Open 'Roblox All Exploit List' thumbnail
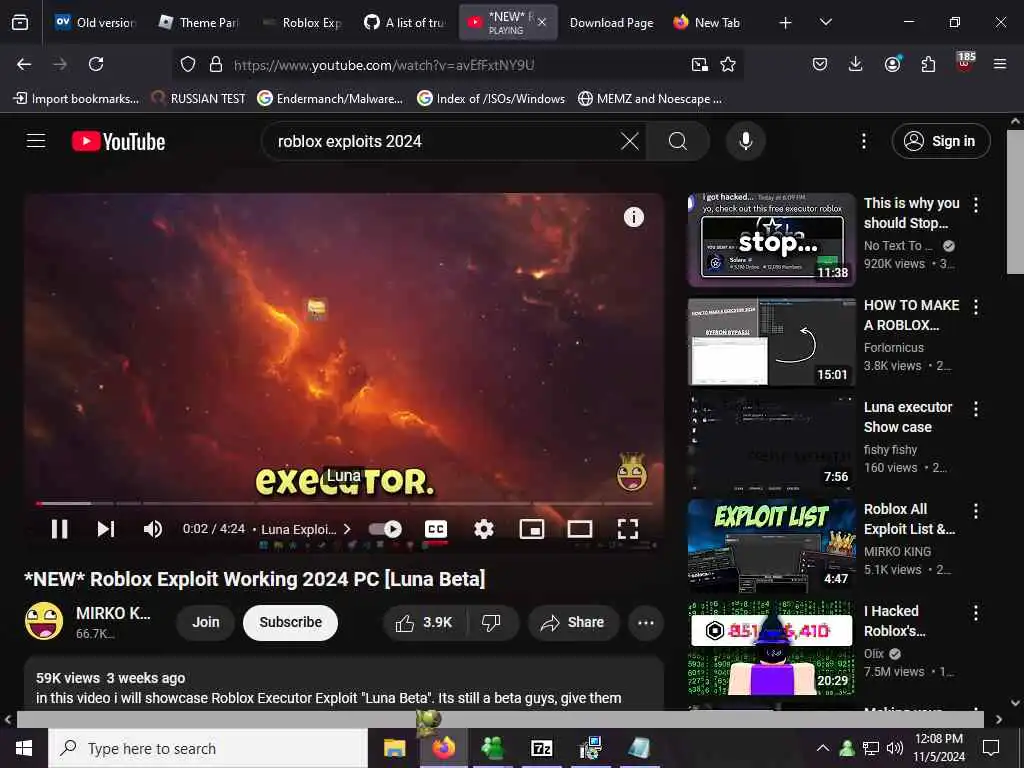 (771, 545)
